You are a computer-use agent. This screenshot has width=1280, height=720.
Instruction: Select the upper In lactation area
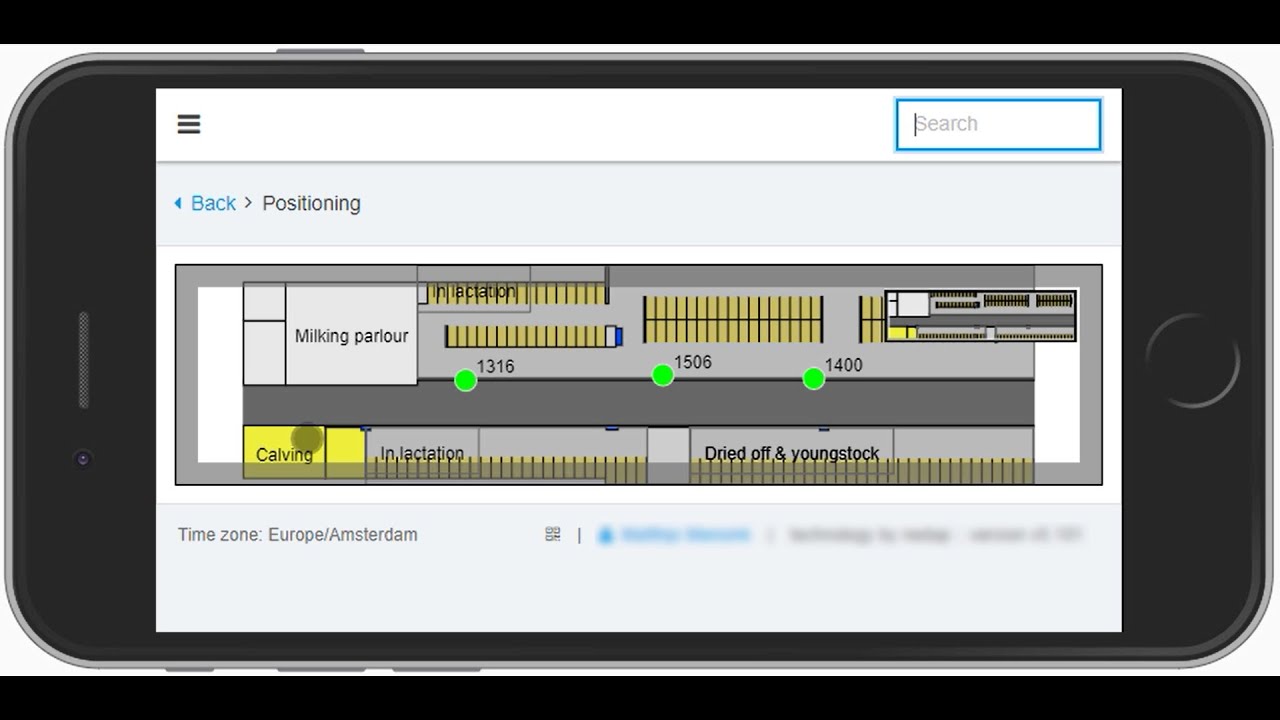tap(474, 291)
